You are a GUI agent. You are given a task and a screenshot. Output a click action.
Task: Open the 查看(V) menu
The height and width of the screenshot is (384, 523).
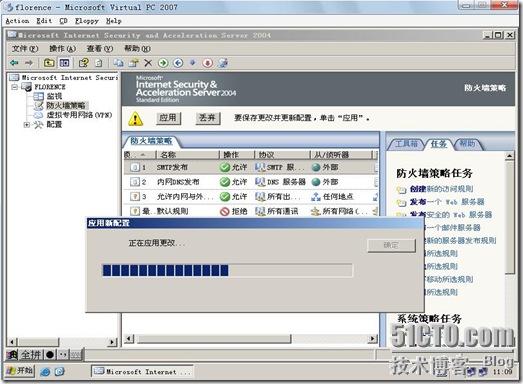click(x=100, y=49)
